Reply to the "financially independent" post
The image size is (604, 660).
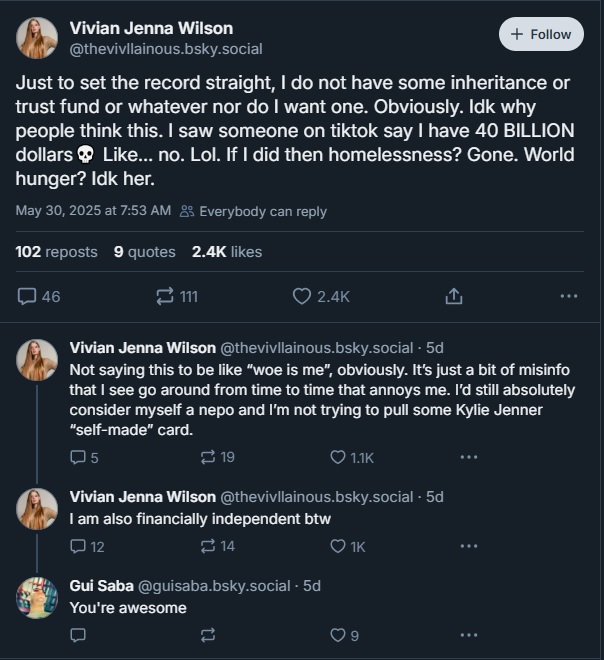(78, 546)
